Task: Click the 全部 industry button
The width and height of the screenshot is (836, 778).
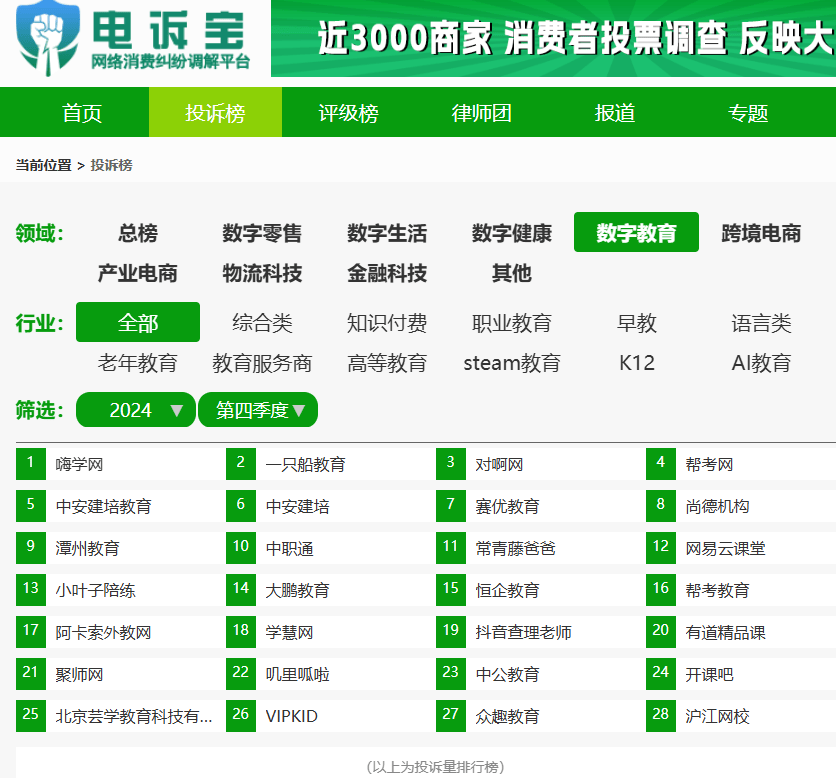Action: (138, 322)
